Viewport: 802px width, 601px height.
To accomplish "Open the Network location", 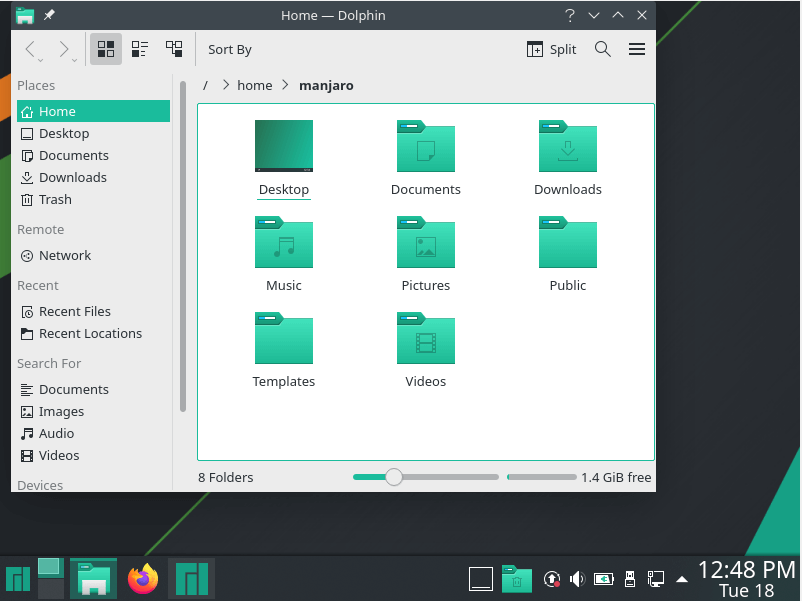I will [63, 255].
